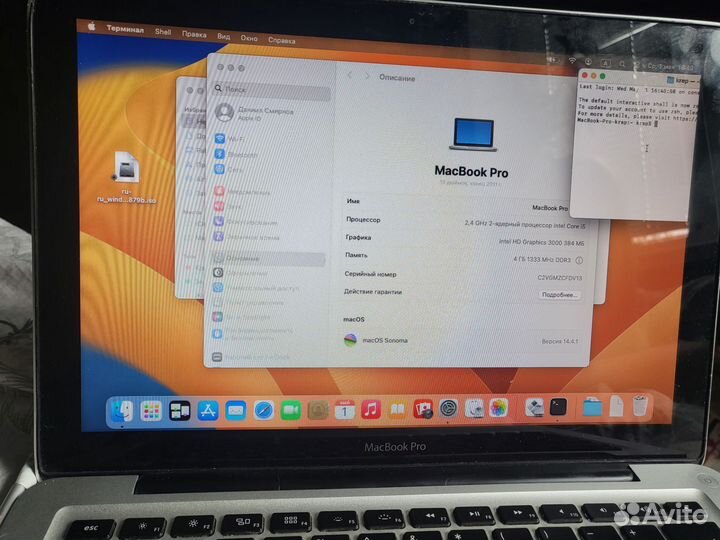Viewport: 720px width, 540px height.
Task: Select the highlighted Основные sidebar item
Action: [x=269, y=259]
